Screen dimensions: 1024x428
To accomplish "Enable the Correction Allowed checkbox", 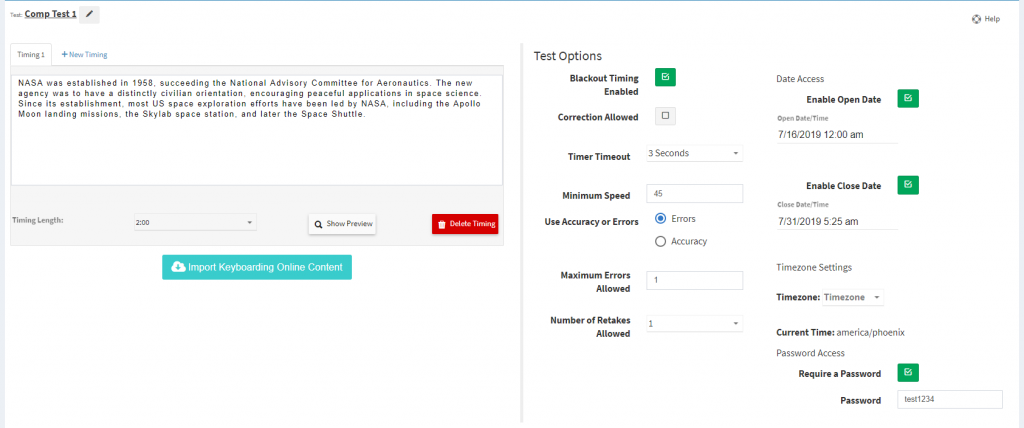I will pos(665,116).
